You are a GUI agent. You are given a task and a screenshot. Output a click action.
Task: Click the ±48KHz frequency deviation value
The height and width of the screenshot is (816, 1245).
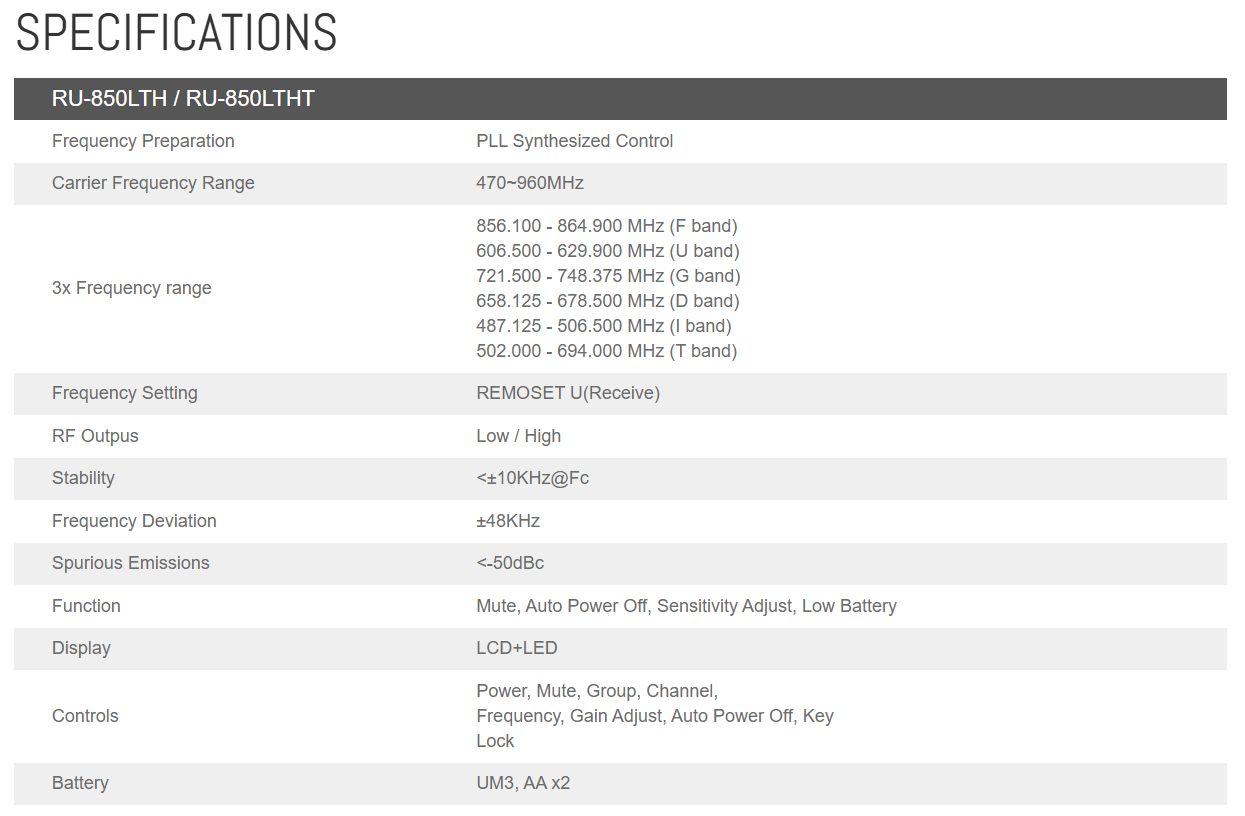[x=508, y=521]
